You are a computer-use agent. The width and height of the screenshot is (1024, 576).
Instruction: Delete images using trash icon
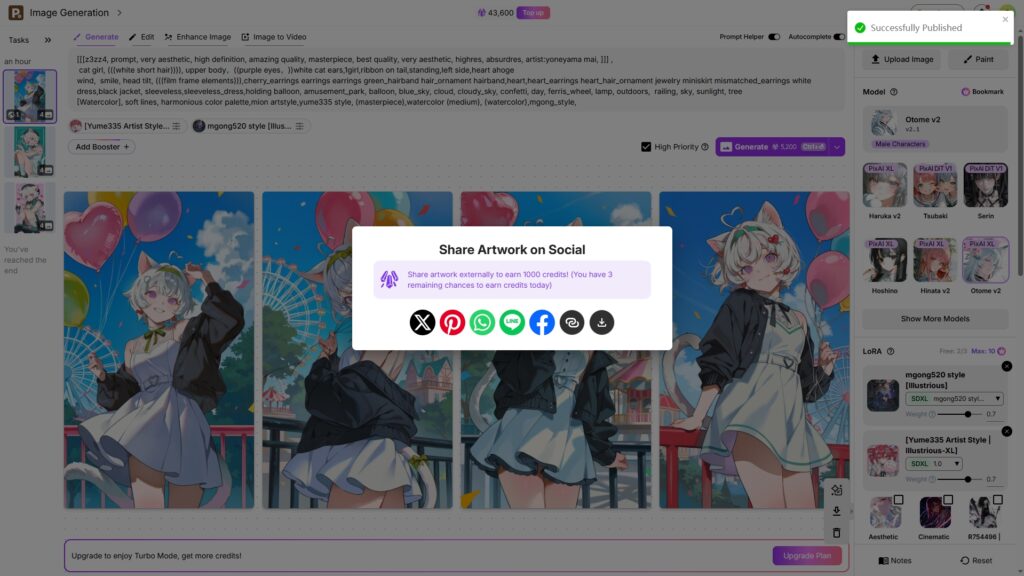[837, 533]
